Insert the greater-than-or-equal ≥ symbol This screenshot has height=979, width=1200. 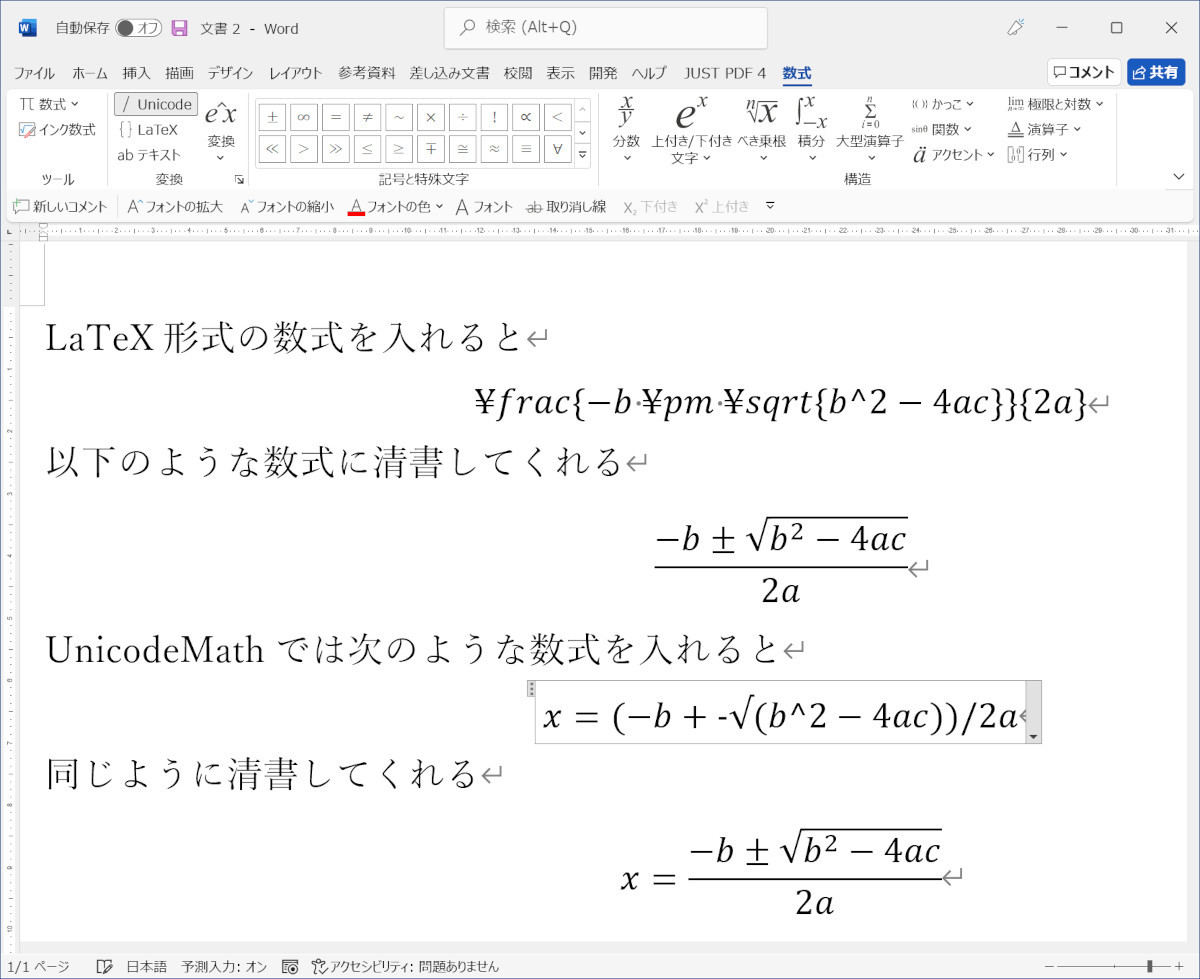399,149
